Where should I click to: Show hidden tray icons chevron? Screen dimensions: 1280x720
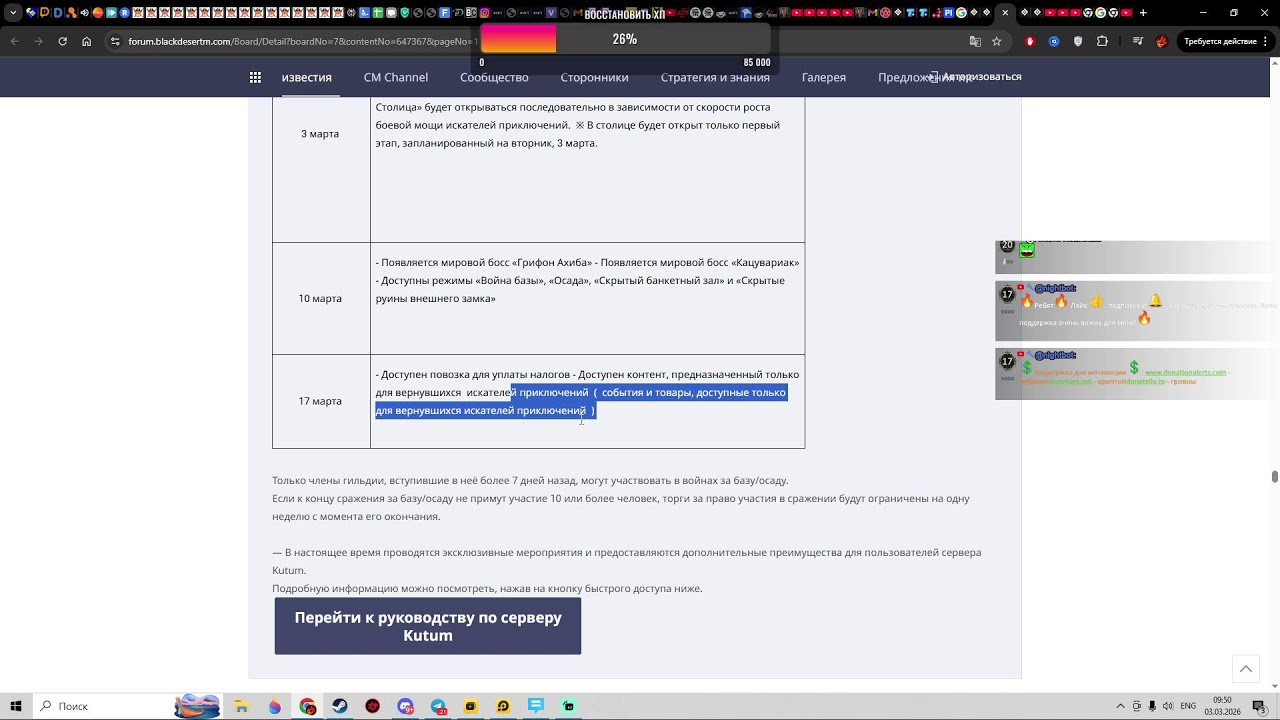(x=1120, y=706)
